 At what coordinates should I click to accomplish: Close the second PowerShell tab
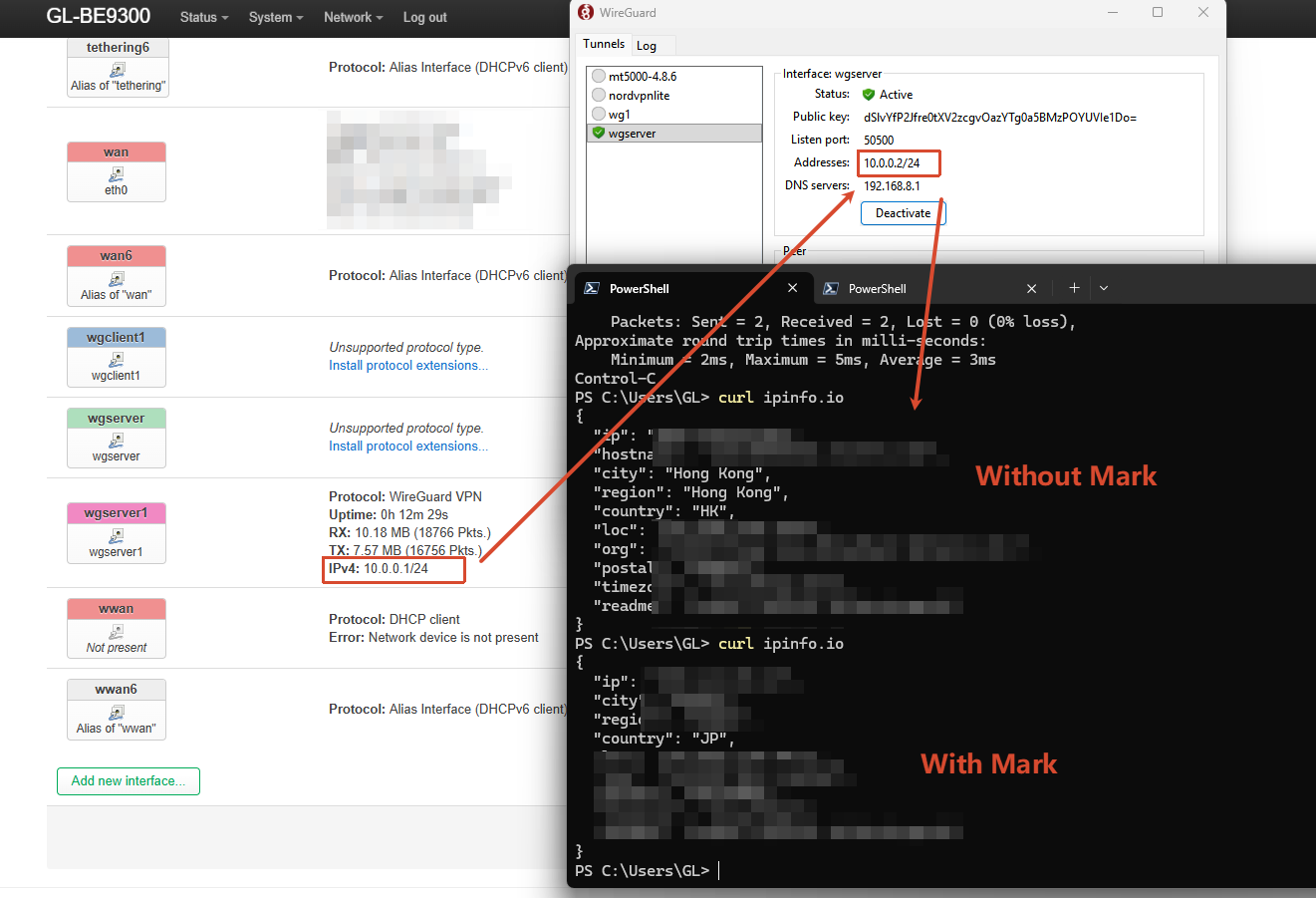pos(1032,288)
